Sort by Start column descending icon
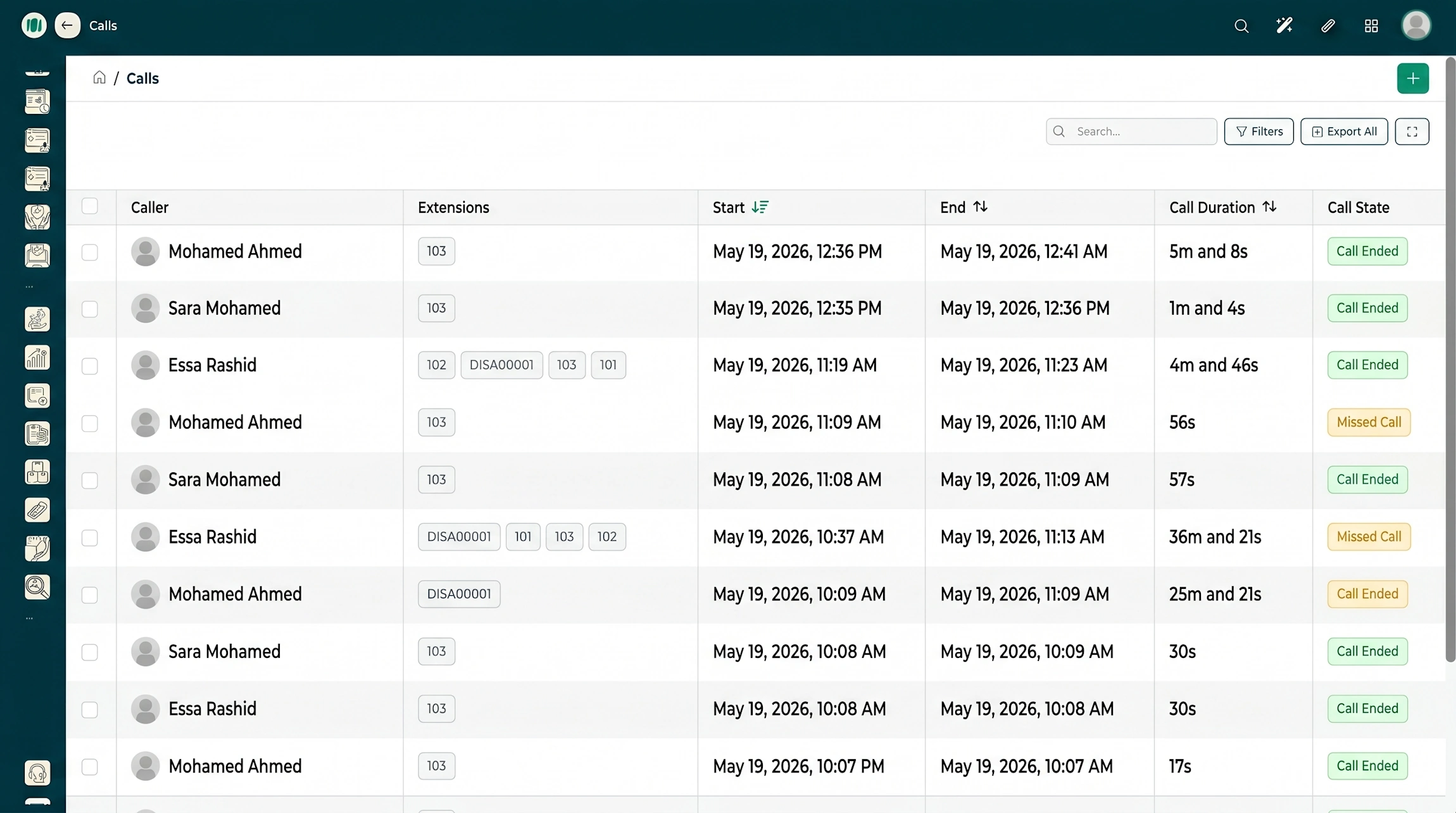This screenshot has width=1456, height=813. pyautogui.click(x=760, y=207)
